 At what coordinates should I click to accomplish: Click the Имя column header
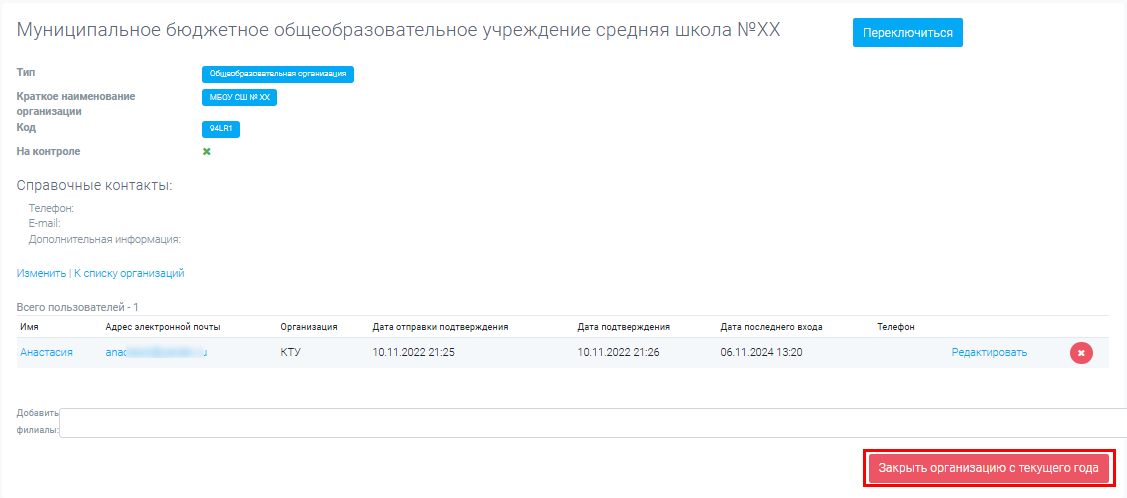[29, 327]
